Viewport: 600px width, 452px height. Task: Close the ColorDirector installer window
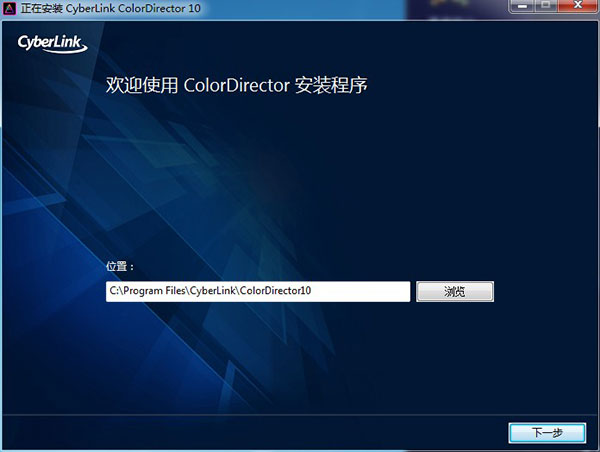[578, 6]
